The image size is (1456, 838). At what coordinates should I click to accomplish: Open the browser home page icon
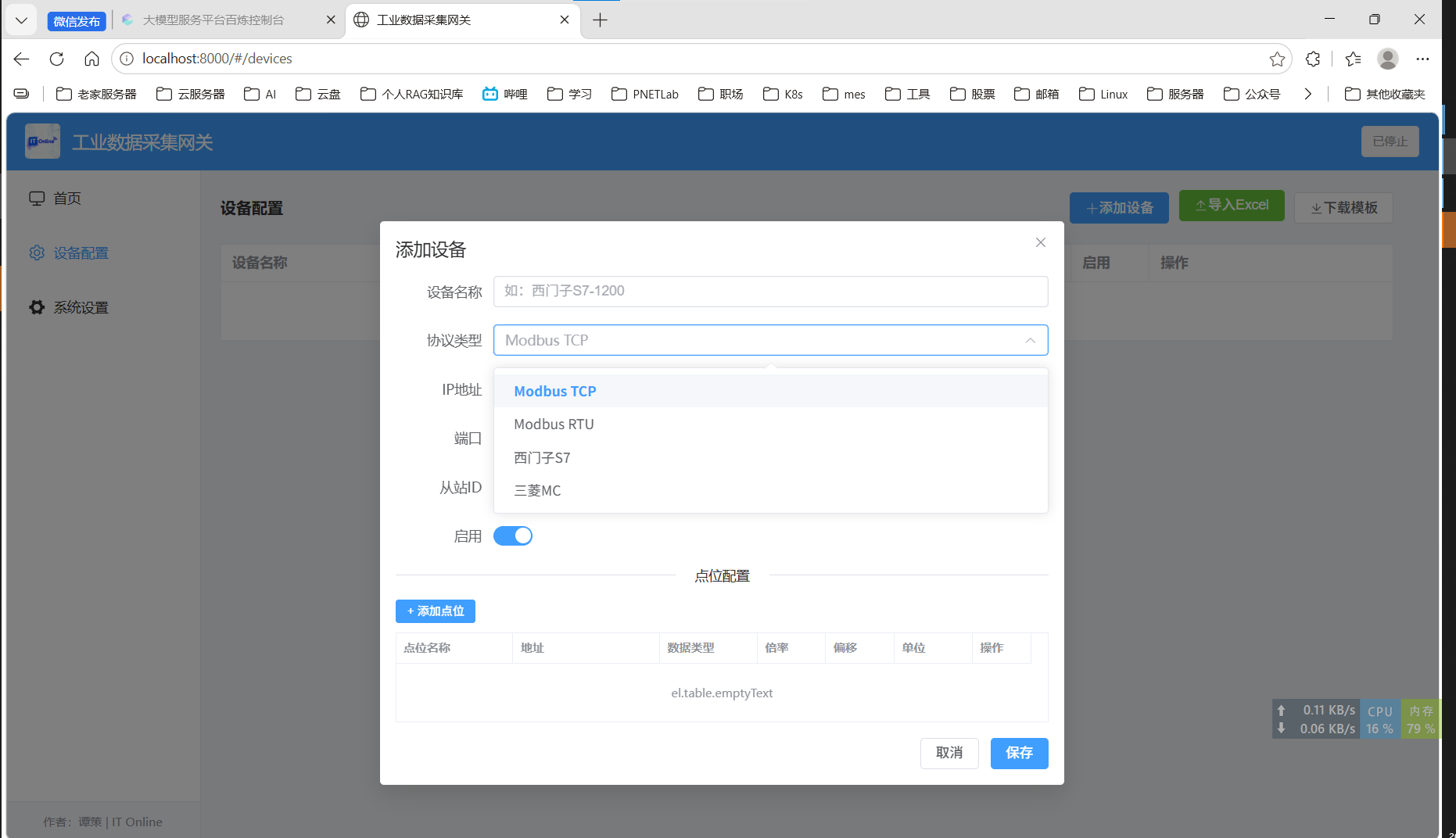point(91,59)
